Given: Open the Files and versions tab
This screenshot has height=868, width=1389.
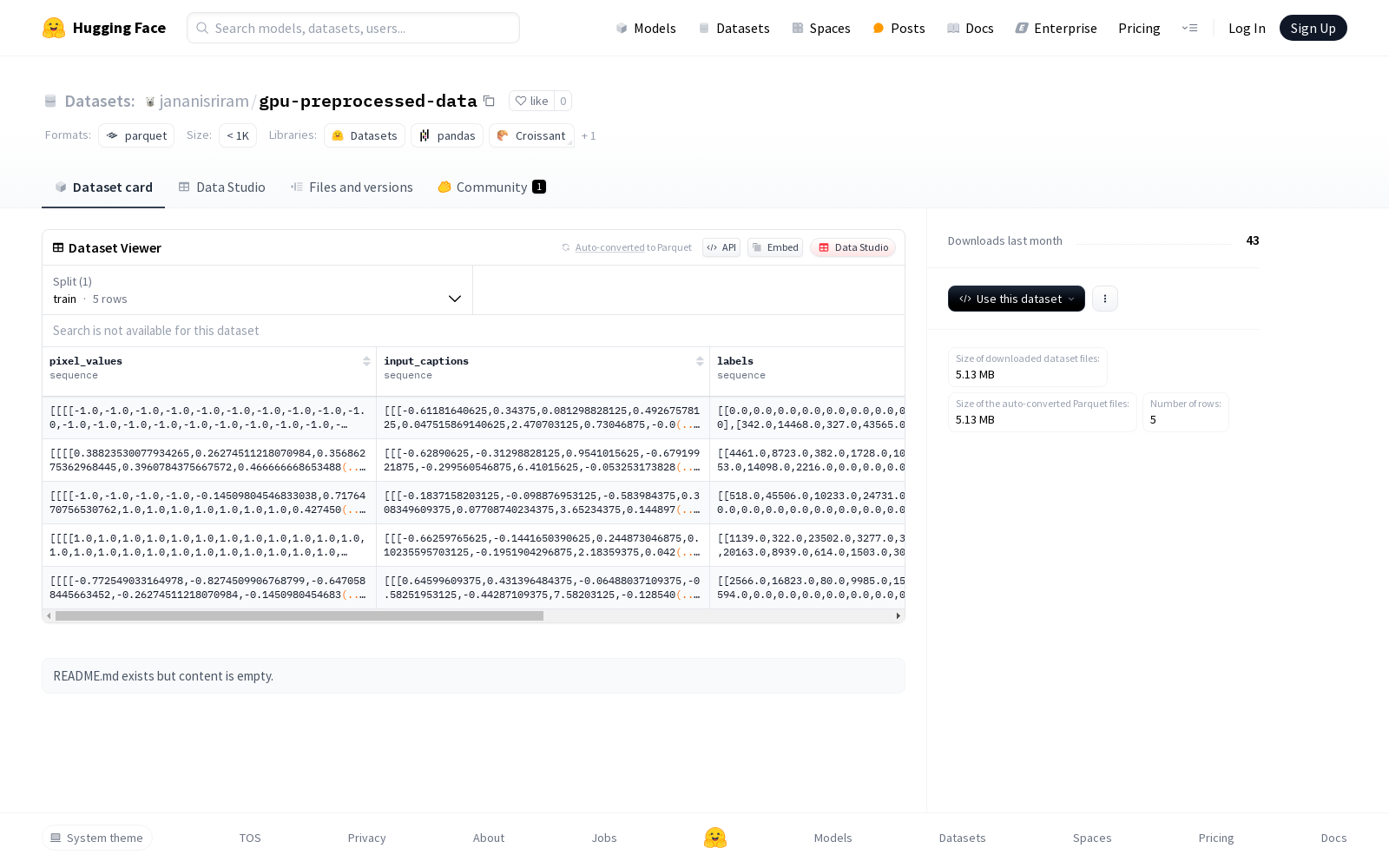Looking at the screenshot, I should (x=352, y=187).
